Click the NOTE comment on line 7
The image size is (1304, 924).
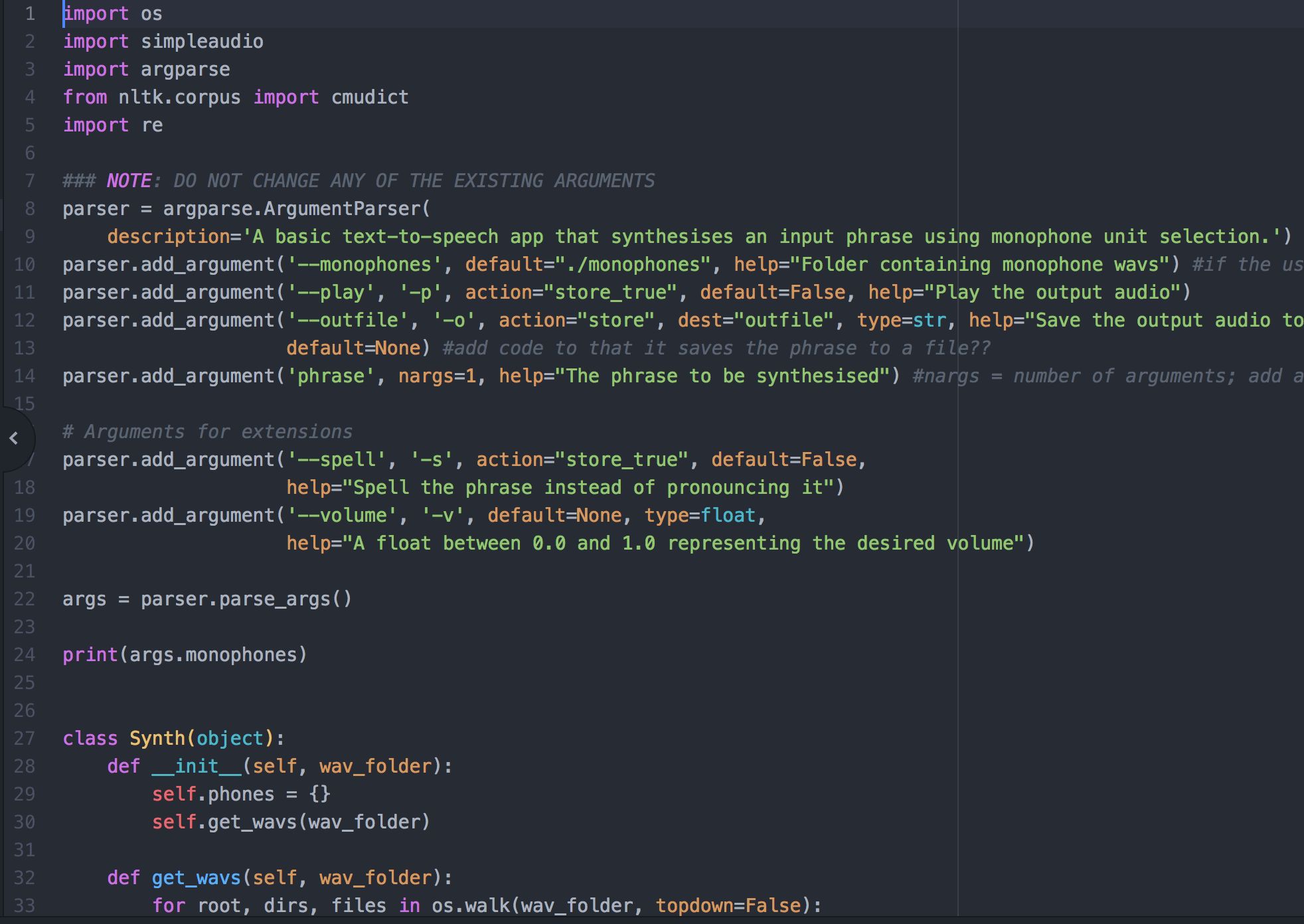[x=359, y=181]
